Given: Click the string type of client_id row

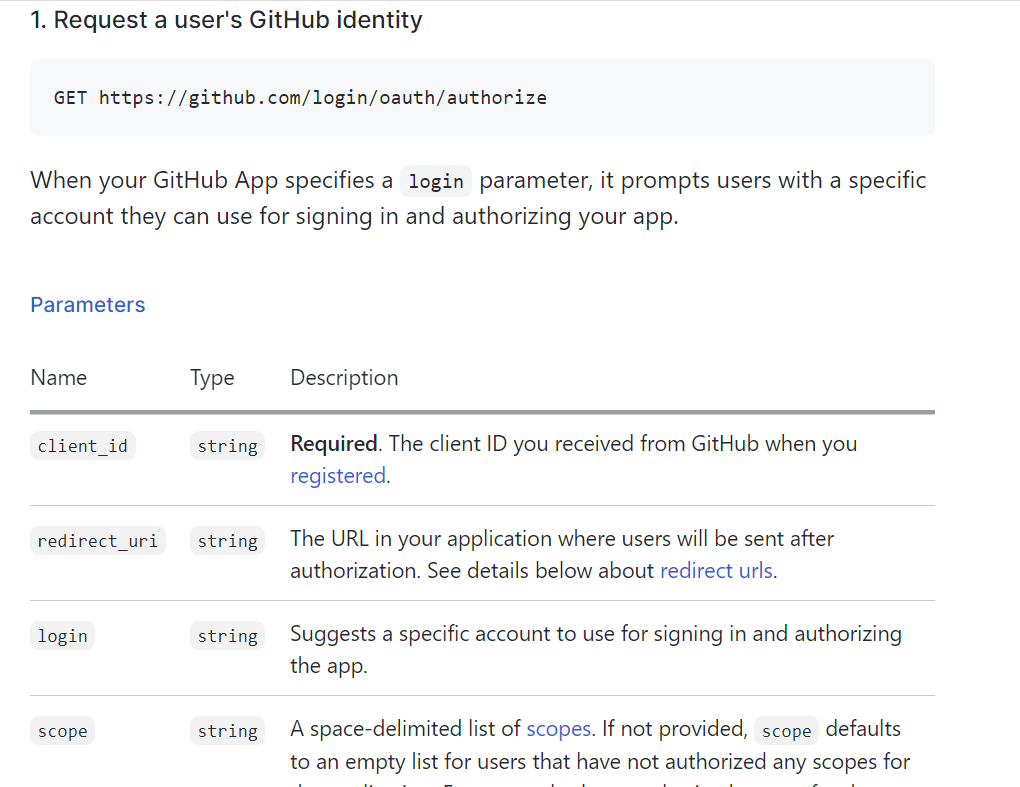Looking at the screenshot, I should click(228, 446).
